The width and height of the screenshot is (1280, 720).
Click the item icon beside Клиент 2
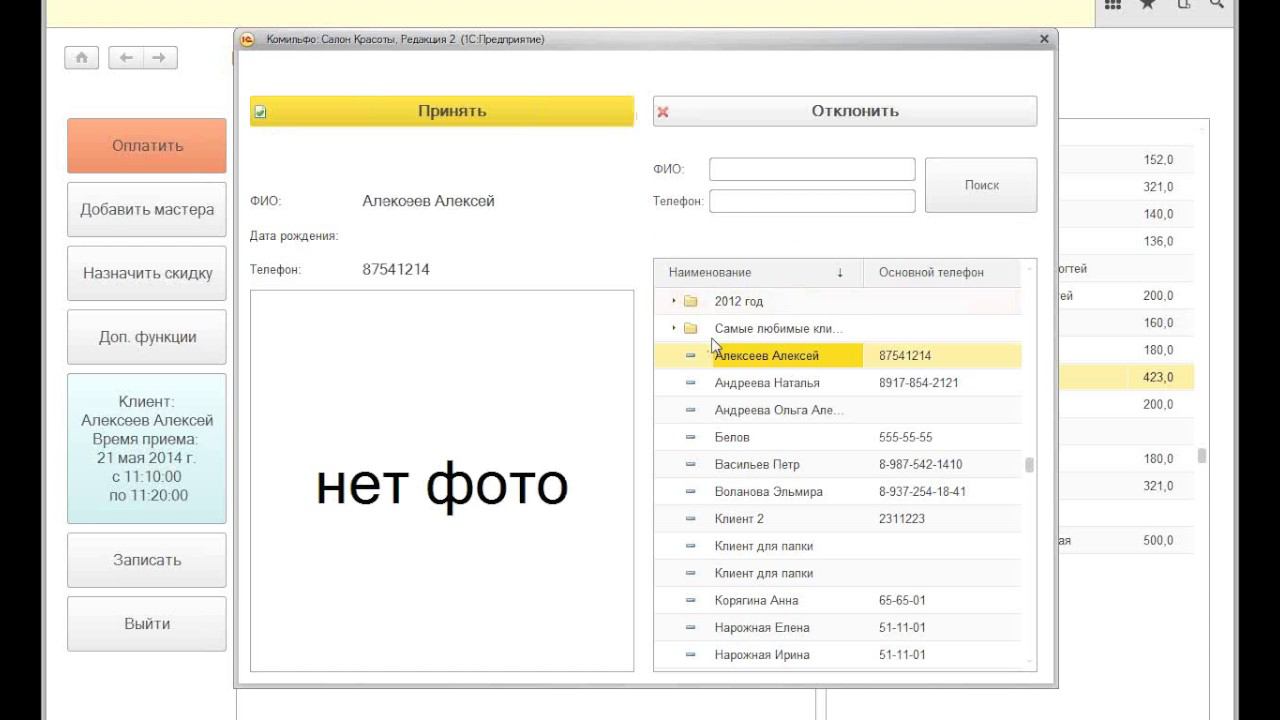tap(690, 519)
